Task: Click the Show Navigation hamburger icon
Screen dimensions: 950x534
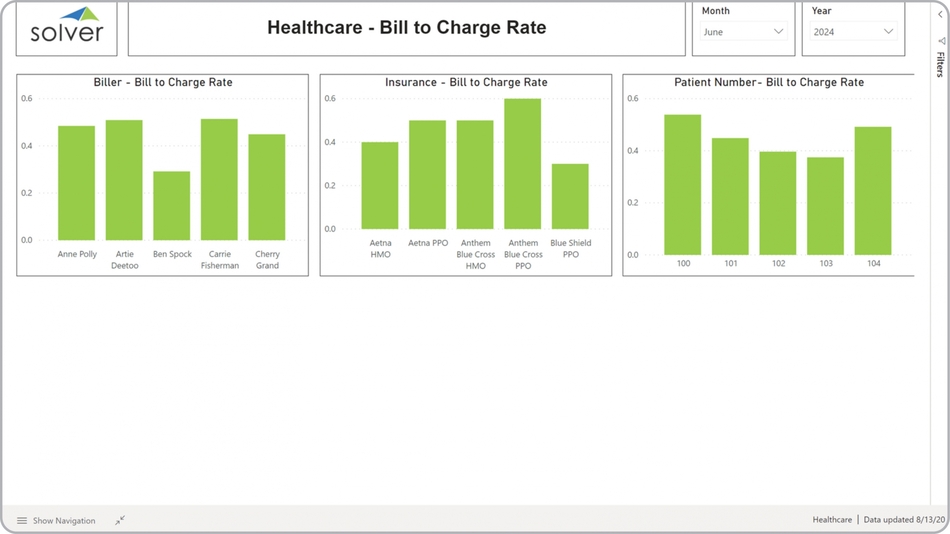Action: click(22, 521)
